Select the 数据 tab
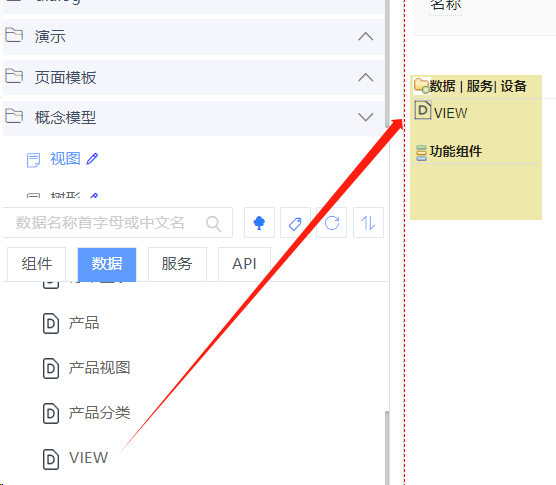This screenshot has height=485, width=556. click(107, 264)
